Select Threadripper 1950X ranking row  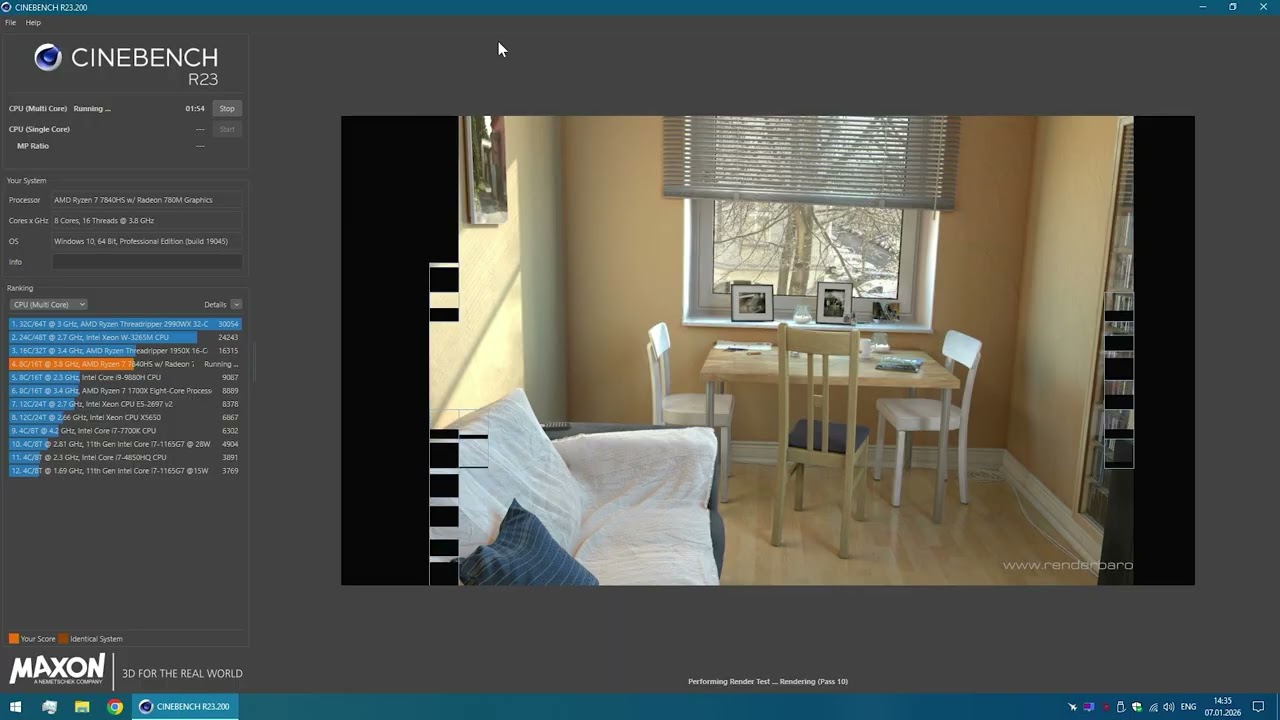pyautogui.click(x=125, y=351)
